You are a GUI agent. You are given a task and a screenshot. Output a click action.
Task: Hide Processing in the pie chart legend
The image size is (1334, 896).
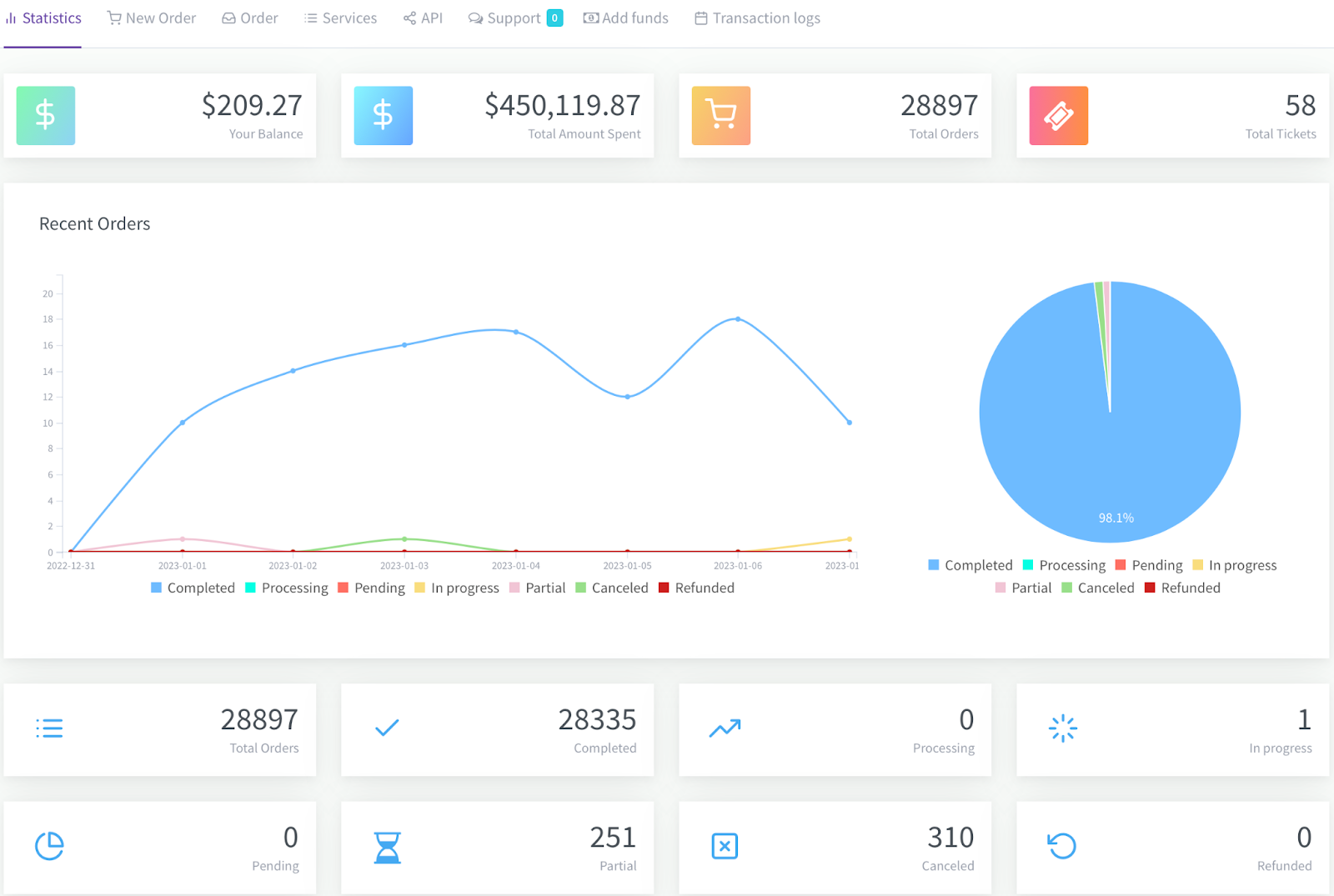pyautogui.click(x=1065, y=565)
